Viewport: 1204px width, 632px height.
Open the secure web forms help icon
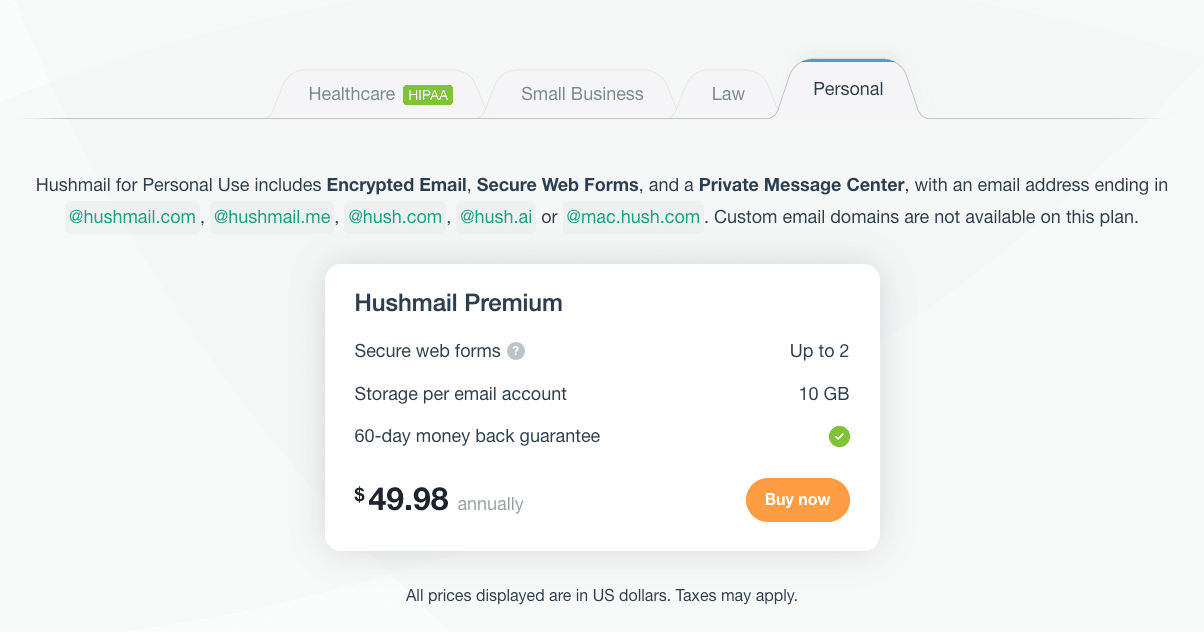(516, 351)
